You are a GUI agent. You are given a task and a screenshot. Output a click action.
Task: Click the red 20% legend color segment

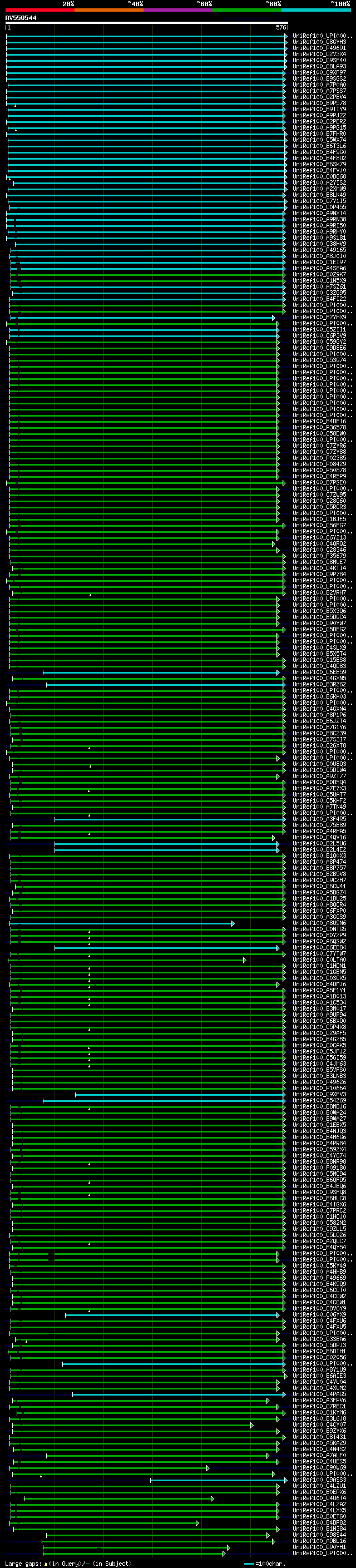click(40, 10)
